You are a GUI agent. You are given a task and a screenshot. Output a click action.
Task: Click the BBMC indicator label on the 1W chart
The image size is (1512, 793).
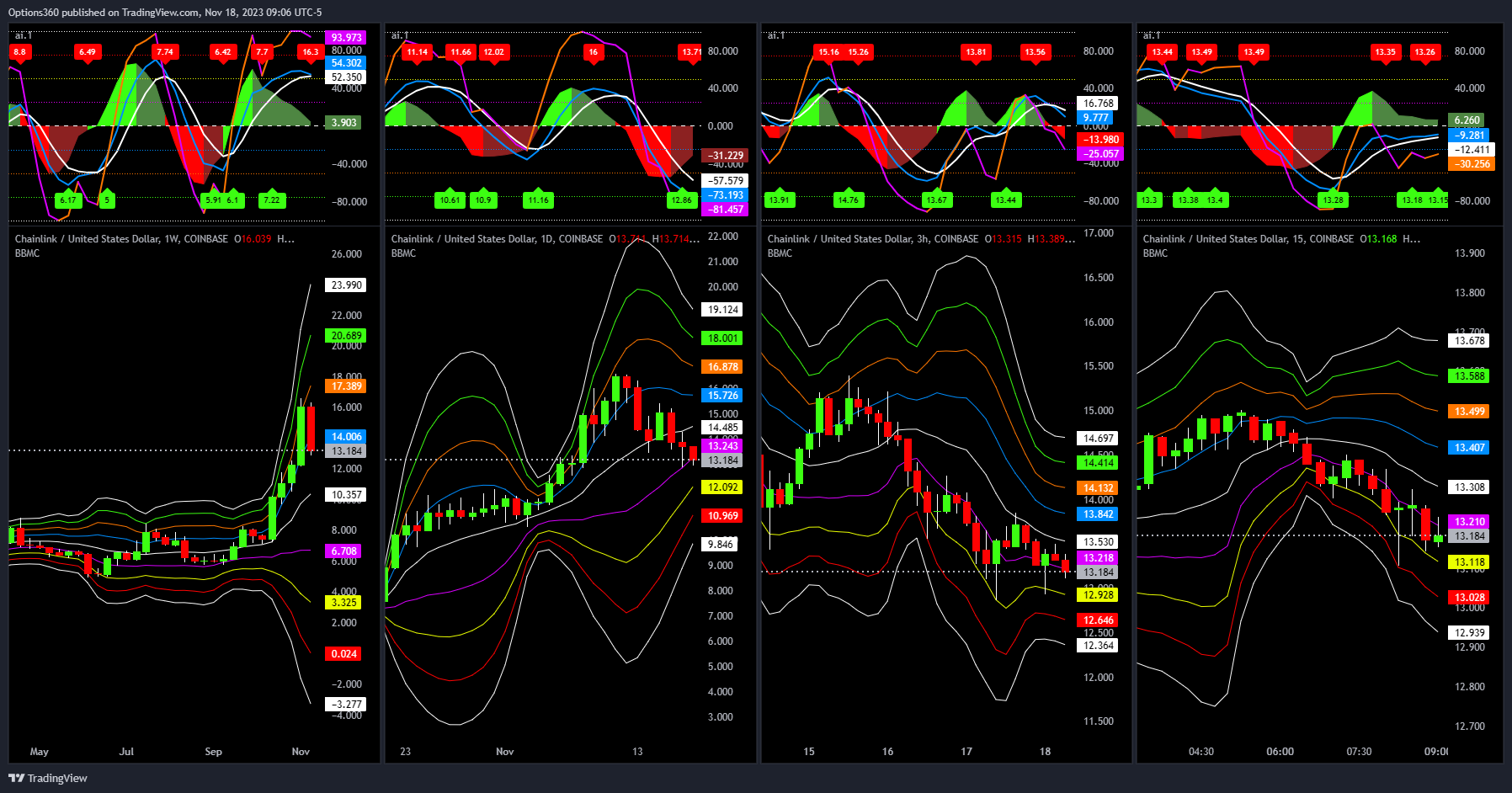[27, 253]
